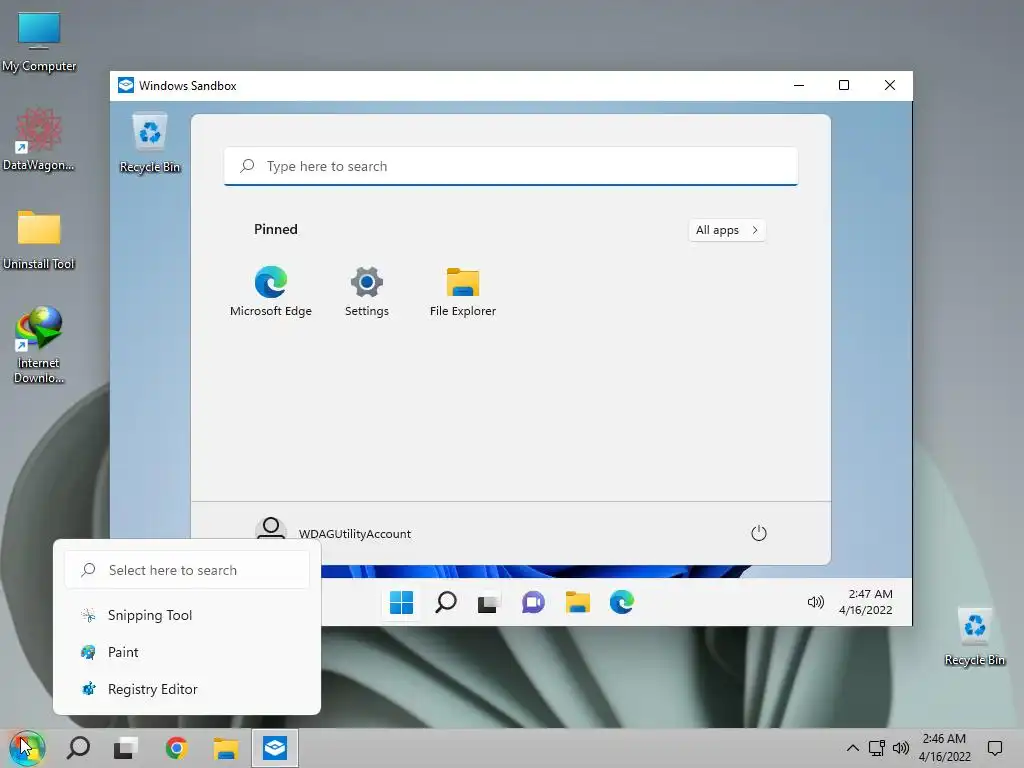Click the host Start orb button
Screen dimensions: 1024x768
tap(27, 748)
